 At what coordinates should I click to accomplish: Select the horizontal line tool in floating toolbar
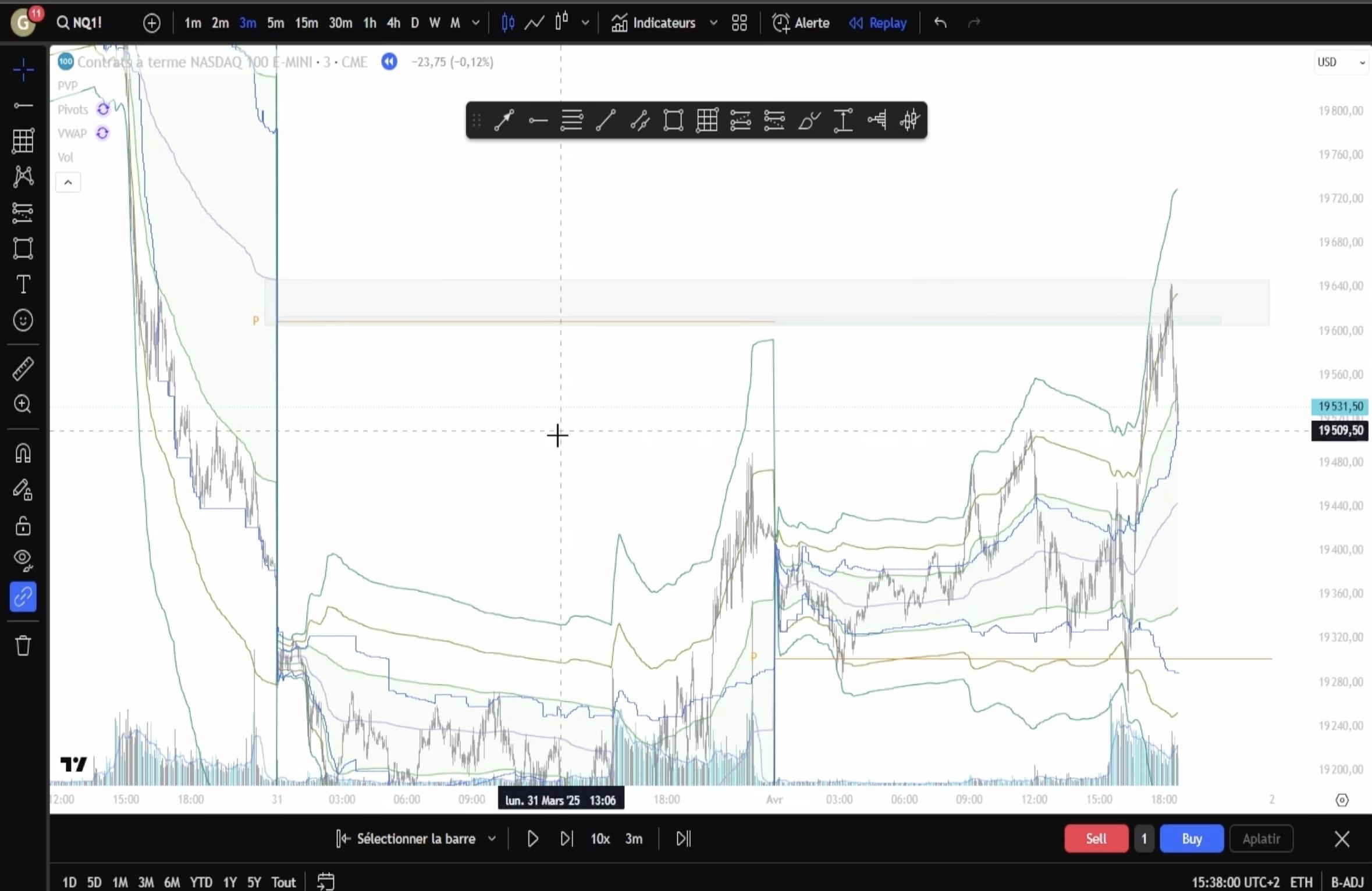[537, 120]
